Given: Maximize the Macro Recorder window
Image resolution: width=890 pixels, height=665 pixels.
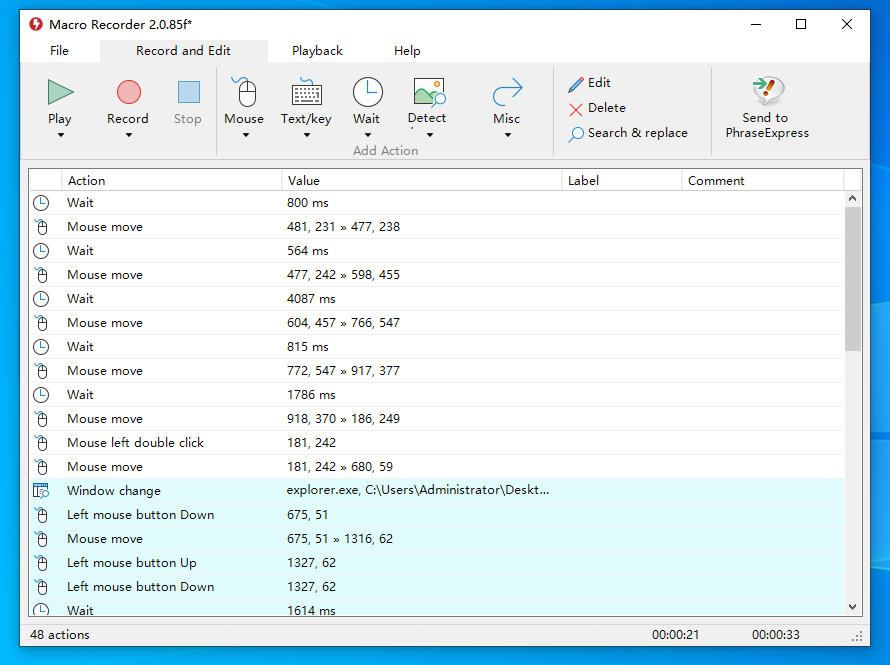Looking at the screenshot, I should 801,24.
